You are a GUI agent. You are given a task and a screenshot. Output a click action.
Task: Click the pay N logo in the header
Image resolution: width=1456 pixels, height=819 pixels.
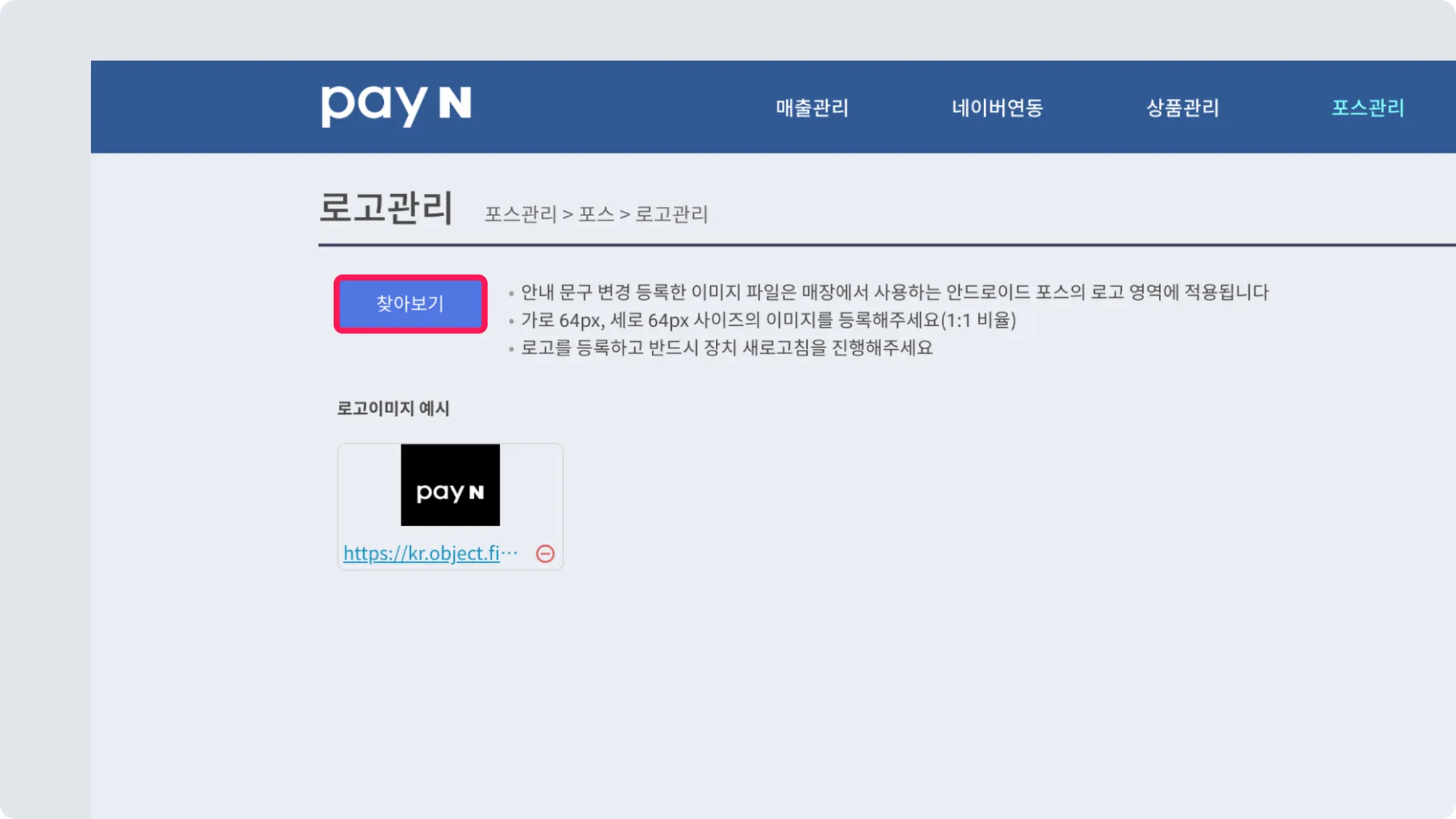[396, 106]
